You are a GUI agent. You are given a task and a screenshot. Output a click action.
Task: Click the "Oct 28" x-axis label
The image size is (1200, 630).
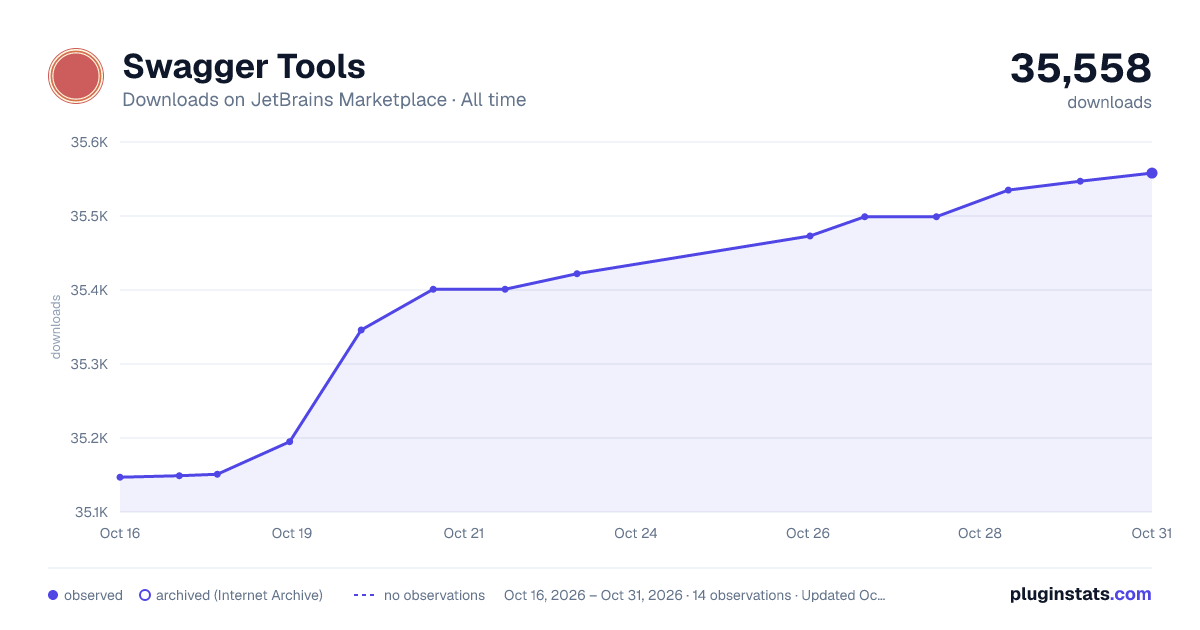980,533
